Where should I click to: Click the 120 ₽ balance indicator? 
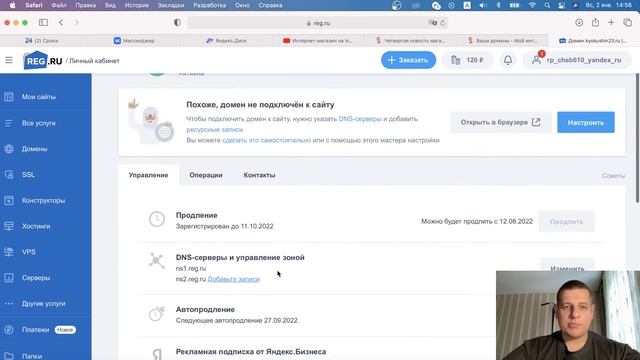click(467, 60)
